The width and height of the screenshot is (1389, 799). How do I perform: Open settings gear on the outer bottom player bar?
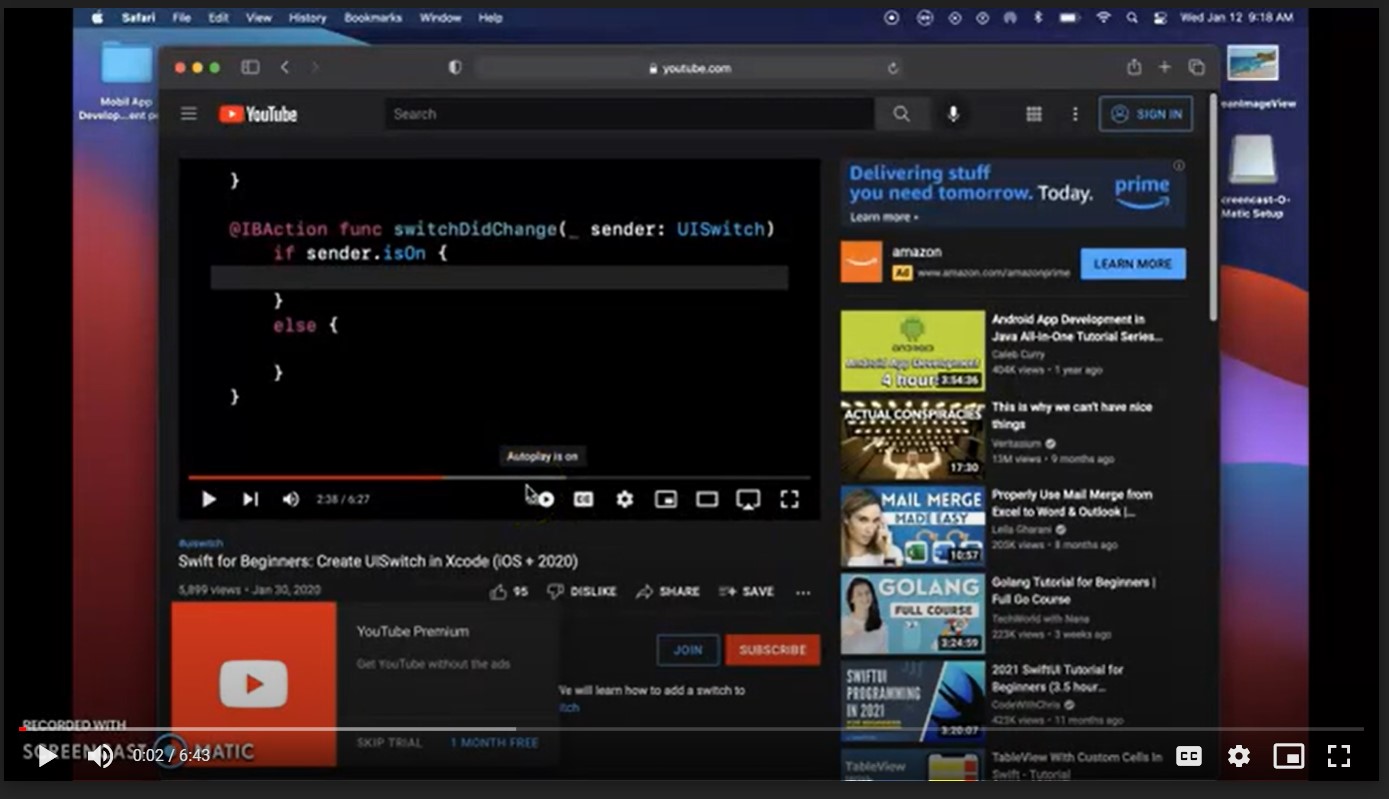tap(1238, 756)
